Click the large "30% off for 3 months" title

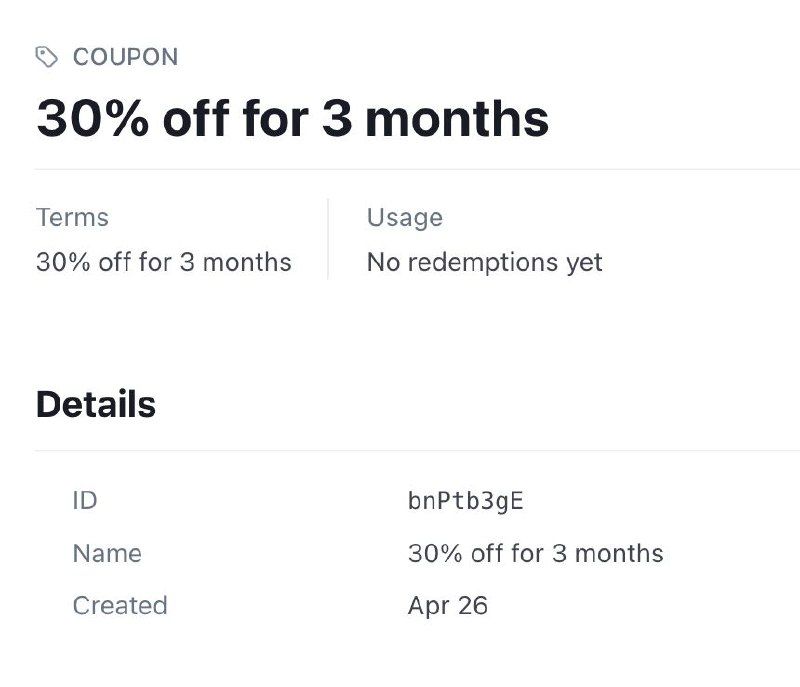[292, 118]
